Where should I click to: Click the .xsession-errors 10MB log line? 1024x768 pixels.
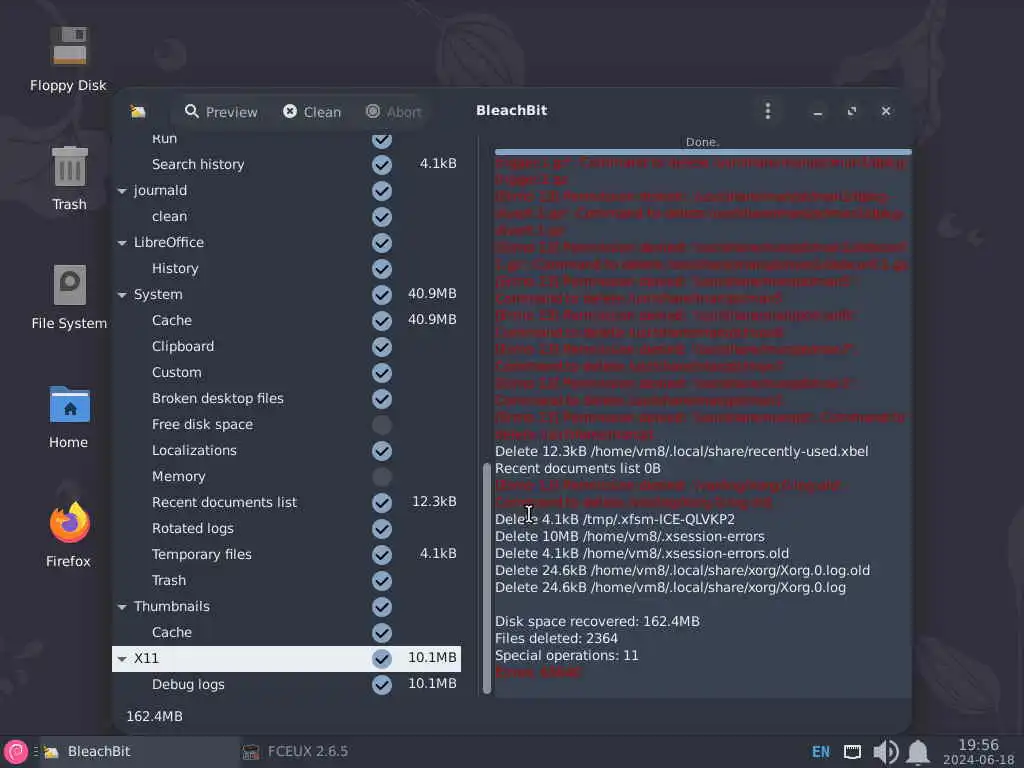tap(630, 536)
